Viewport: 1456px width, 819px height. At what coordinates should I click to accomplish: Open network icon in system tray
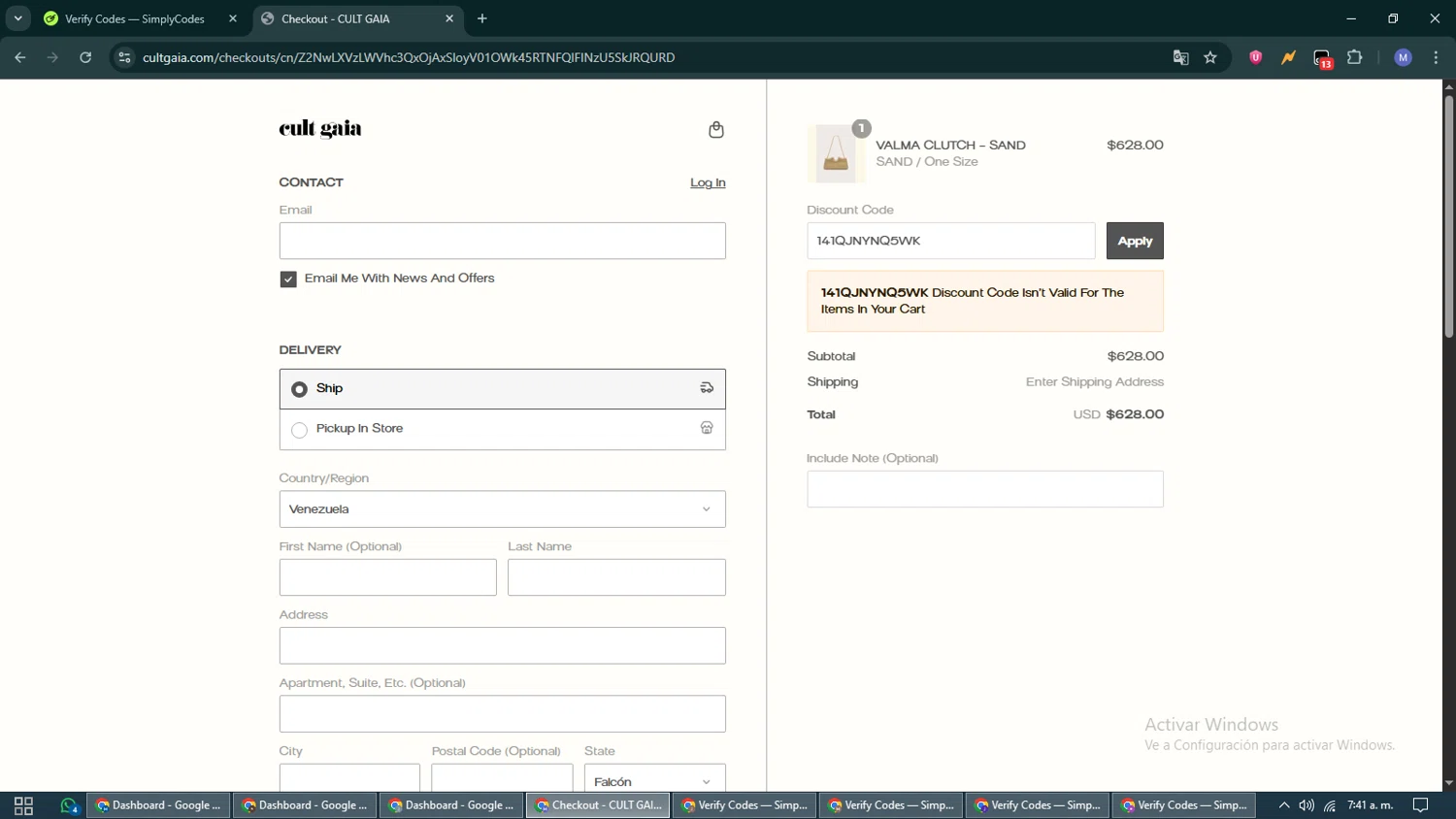point(1330,805)
